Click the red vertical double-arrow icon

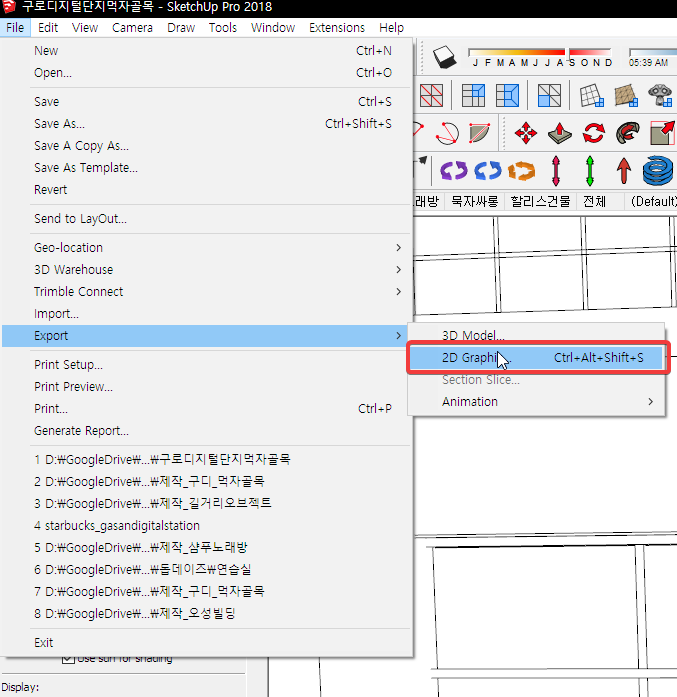click(x=556, y=171)
